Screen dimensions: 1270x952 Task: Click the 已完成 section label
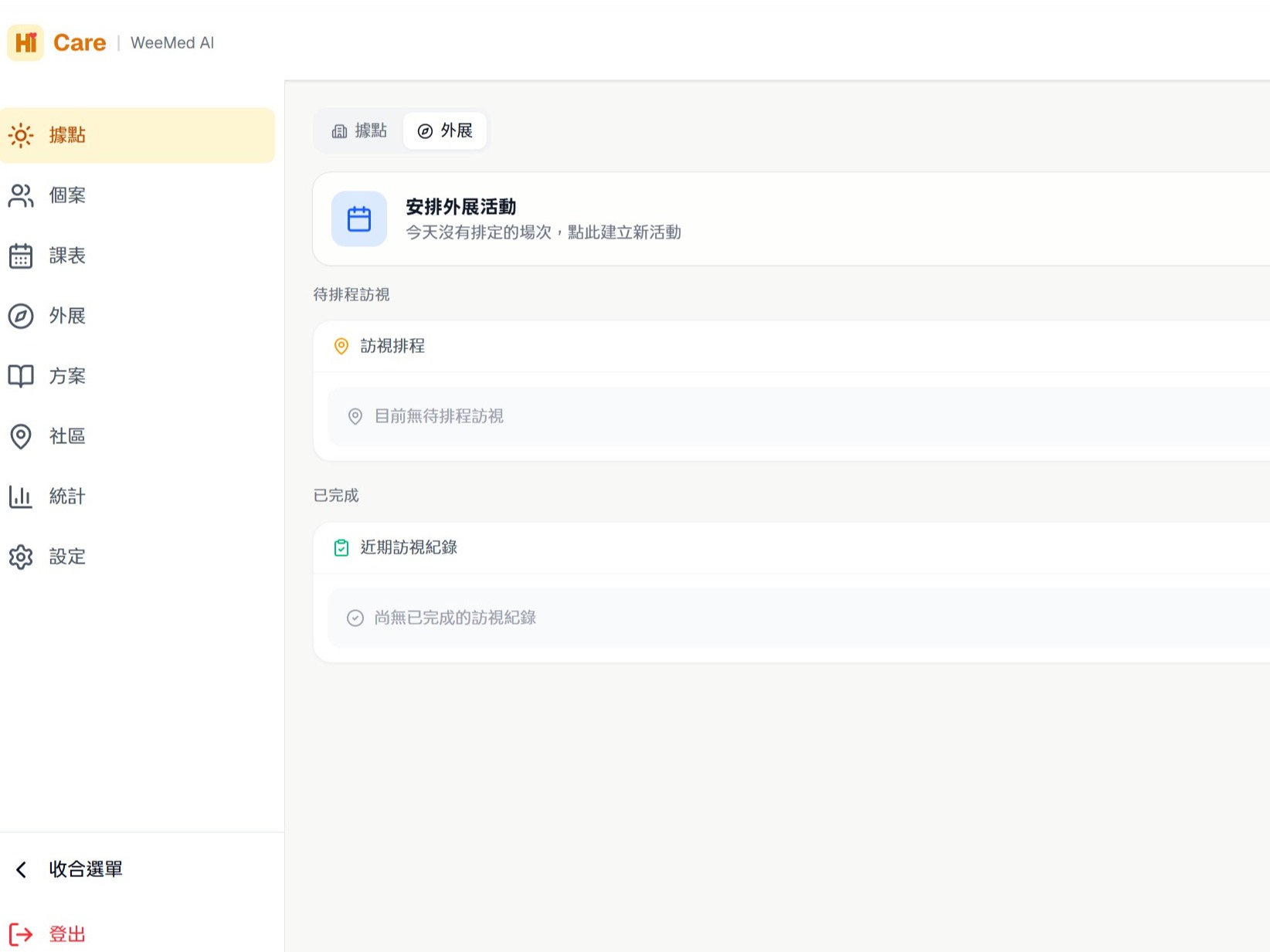[336, 496]
